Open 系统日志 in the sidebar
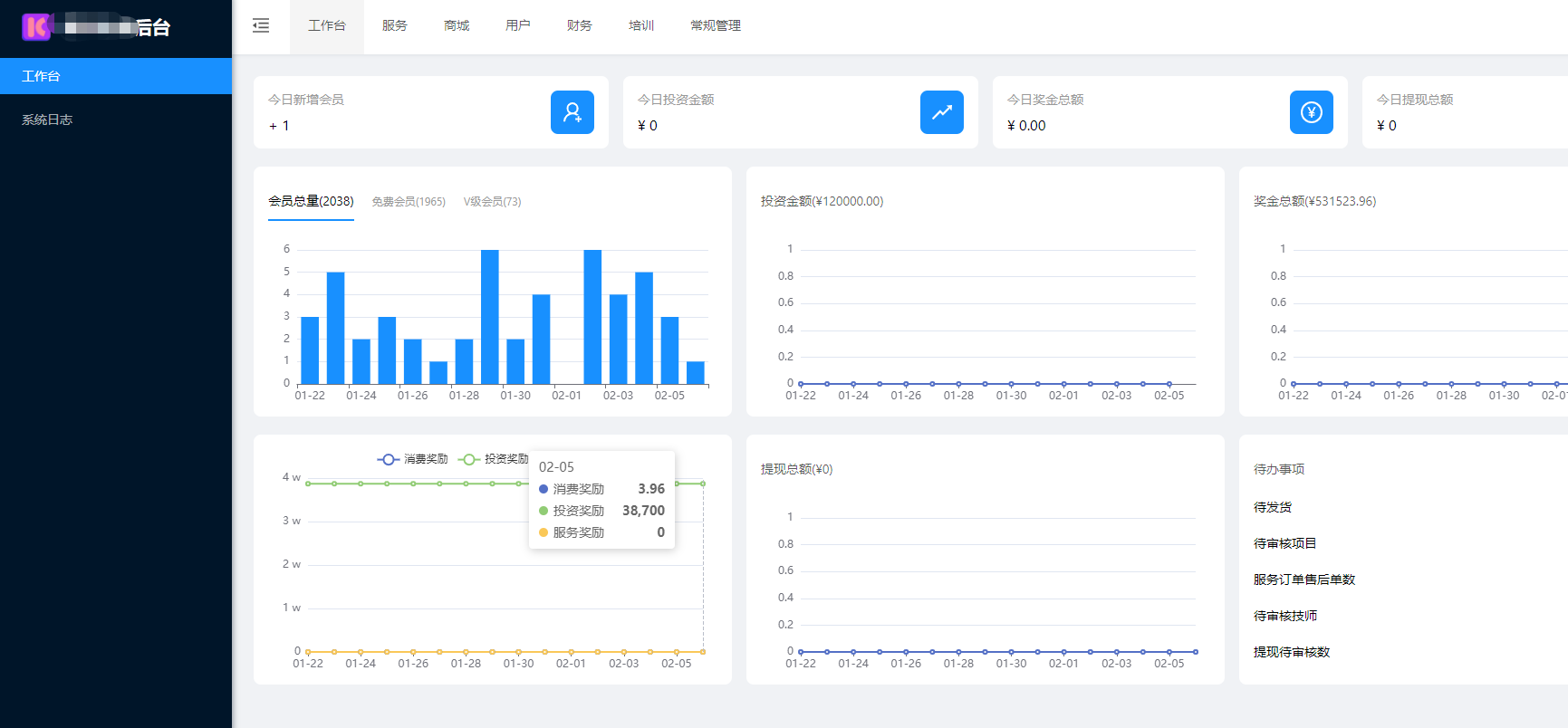 click(116, 120)
